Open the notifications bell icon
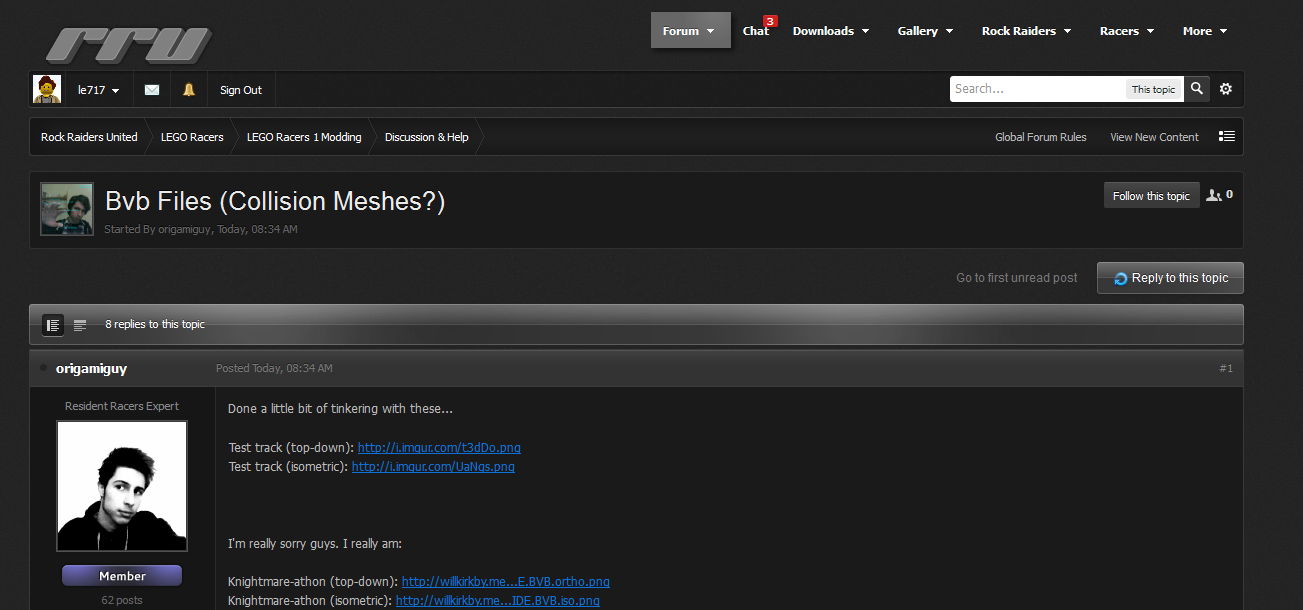Image resolution: width=1303 pixels, height=610 pixels. pos(189,90)
